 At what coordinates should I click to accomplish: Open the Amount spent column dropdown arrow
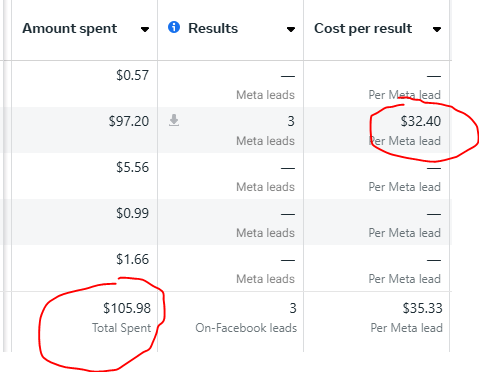pyautogui.click(x=145, y=30)
